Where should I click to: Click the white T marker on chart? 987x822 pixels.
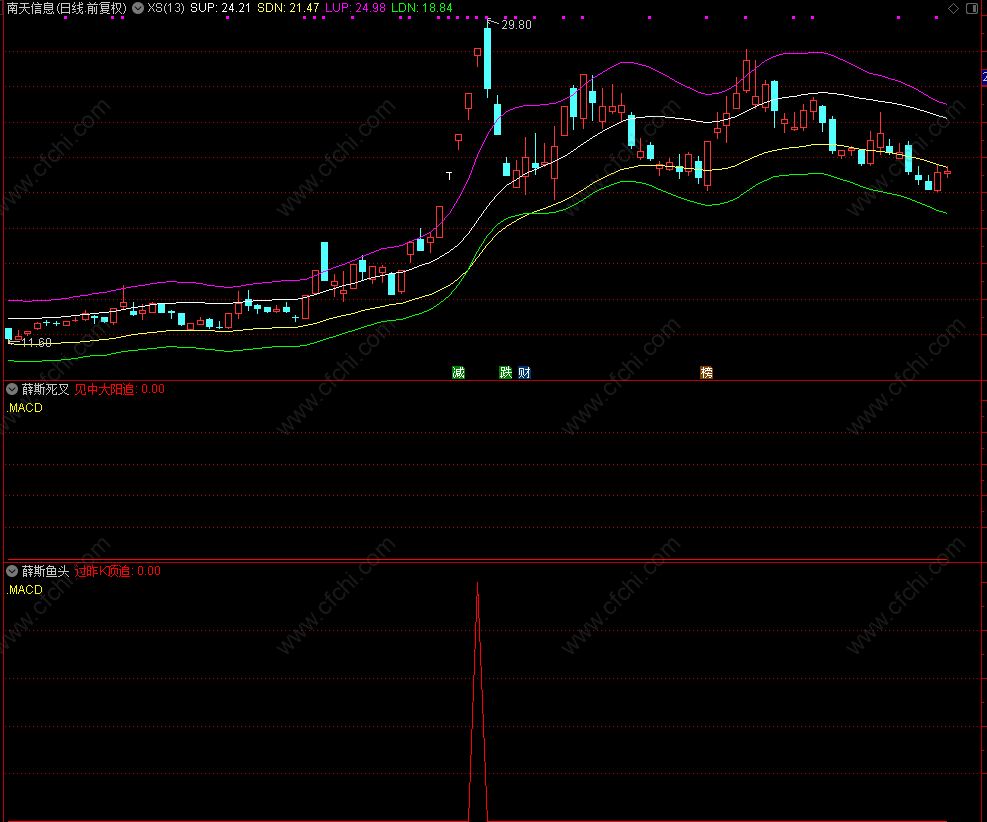449,176
